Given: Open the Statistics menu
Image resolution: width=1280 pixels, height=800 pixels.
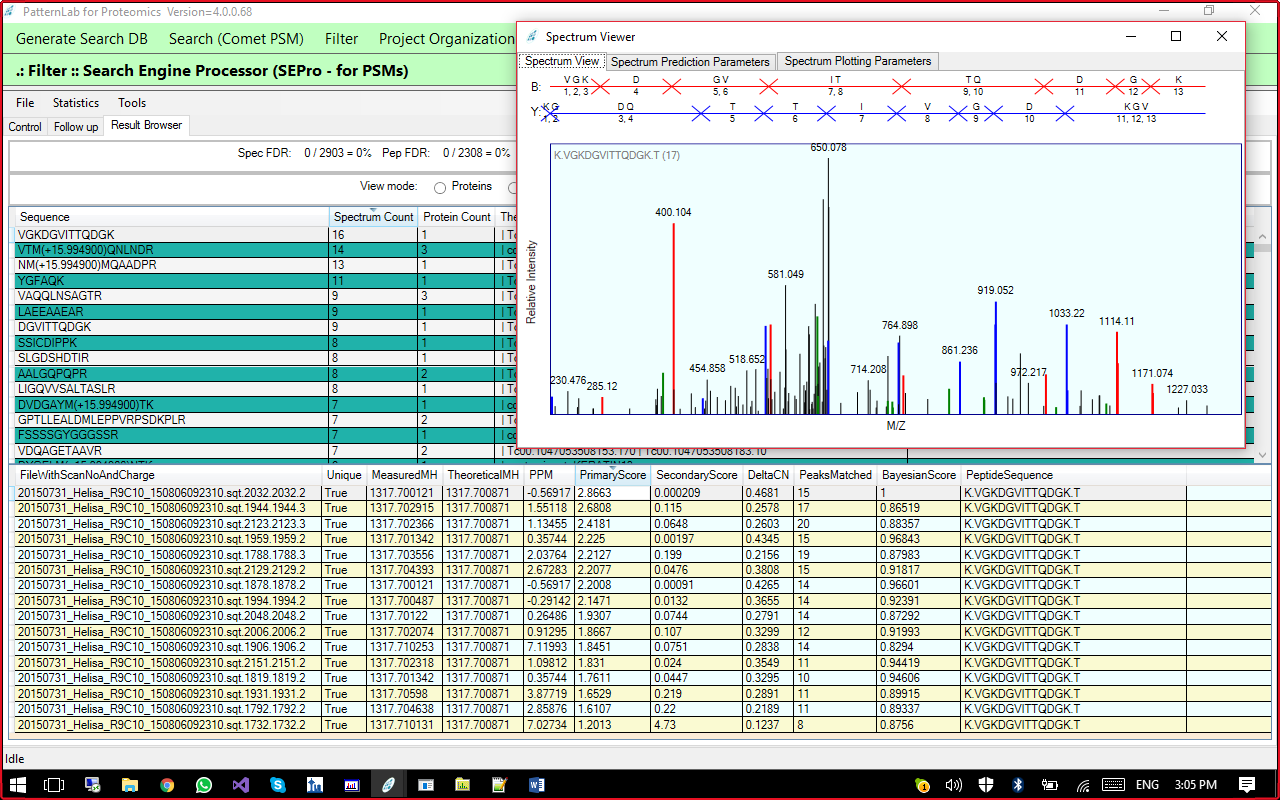Looking at the screenshot, I should point(76,103).
